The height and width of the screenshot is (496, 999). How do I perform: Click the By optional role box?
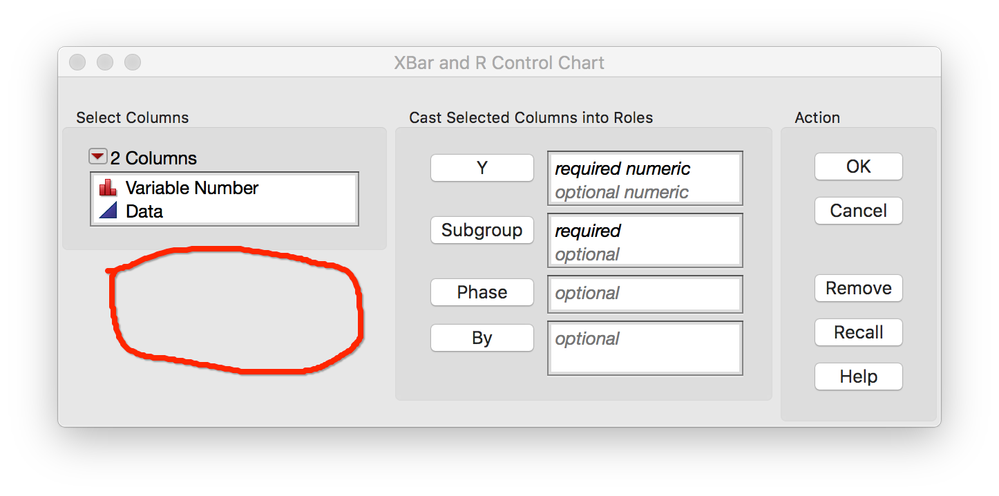pyautogui.click(x=645, y=348)
